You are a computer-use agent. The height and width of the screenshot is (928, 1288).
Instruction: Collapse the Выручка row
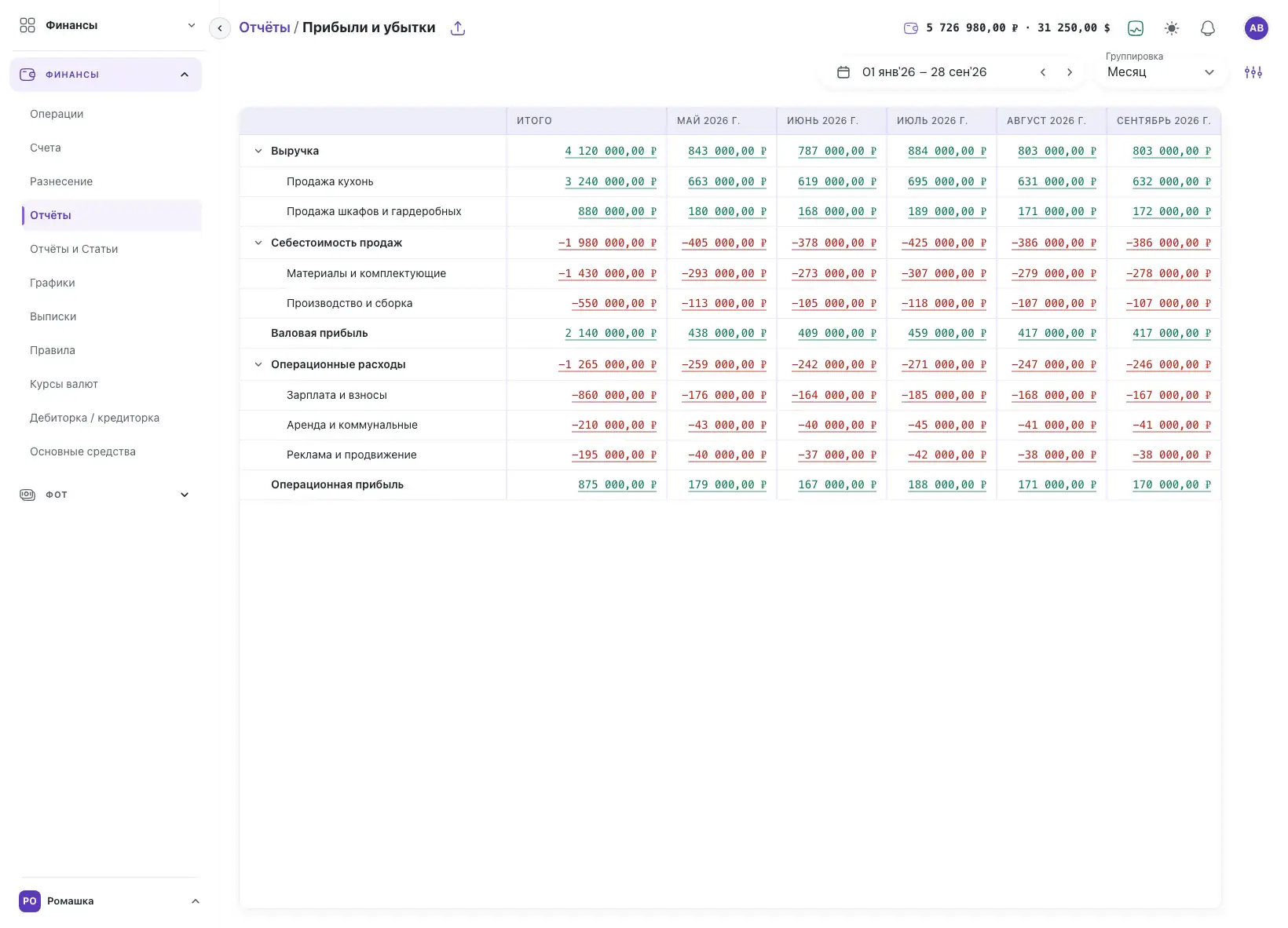click(258, 151)
